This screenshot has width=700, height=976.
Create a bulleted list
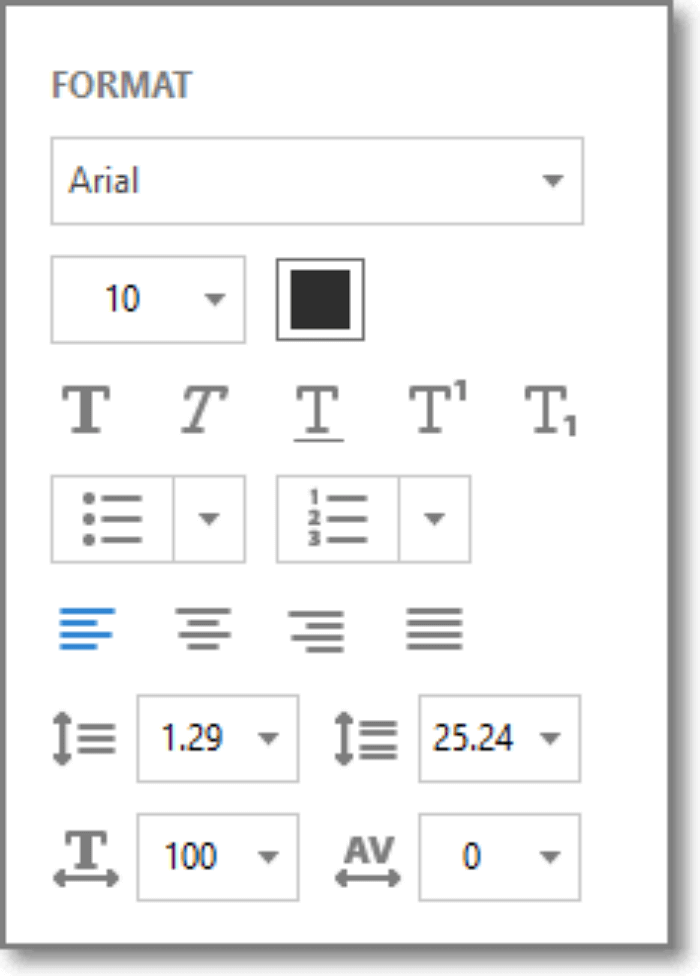point(112,518)
